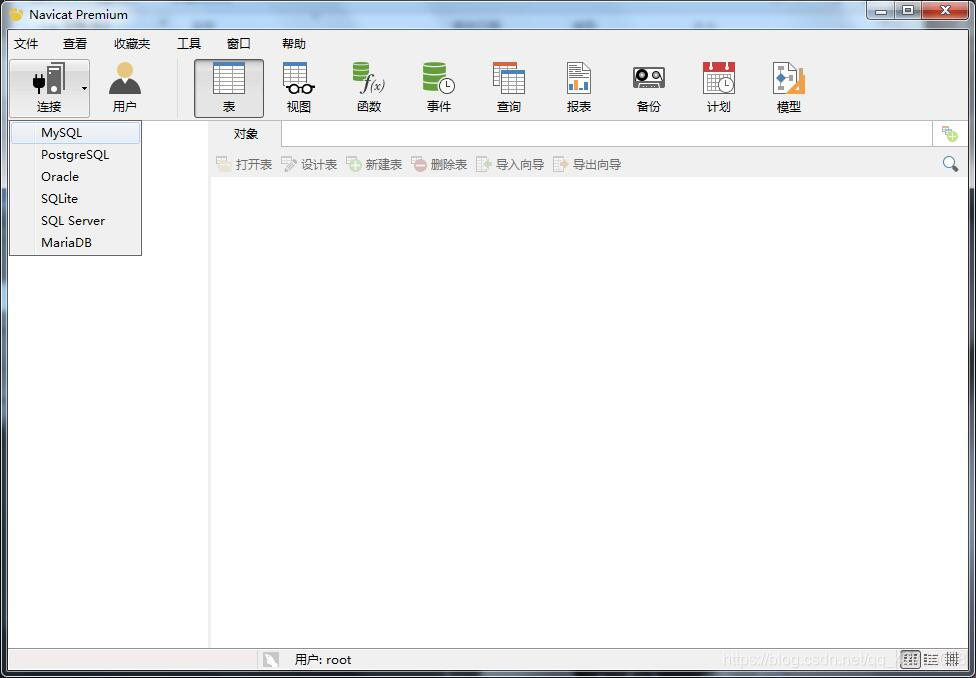Open the Event (事件) toolbar icon

click(x=439, y=88)
